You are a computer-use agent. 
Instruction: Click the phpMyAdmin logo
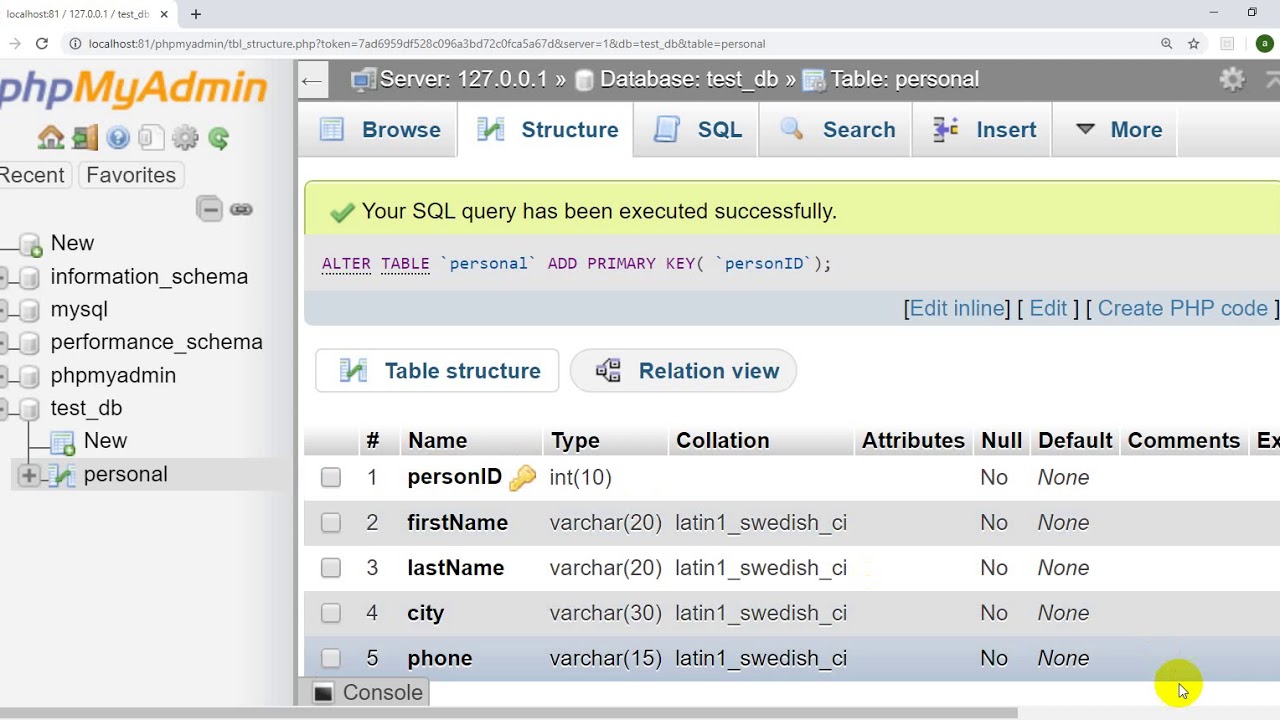[x=134, y=88]
